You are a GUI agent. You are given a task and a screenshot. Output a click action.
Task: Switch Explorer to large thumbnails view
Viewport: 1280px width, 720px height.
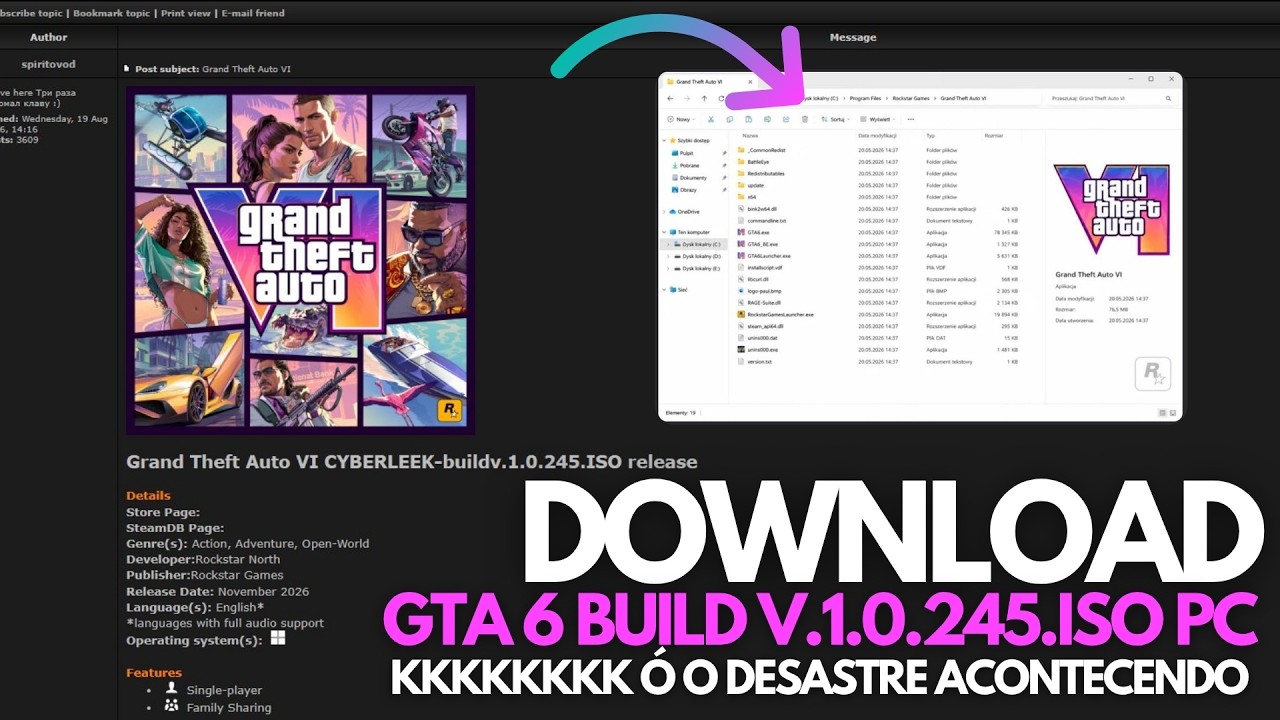(1173, 412)
